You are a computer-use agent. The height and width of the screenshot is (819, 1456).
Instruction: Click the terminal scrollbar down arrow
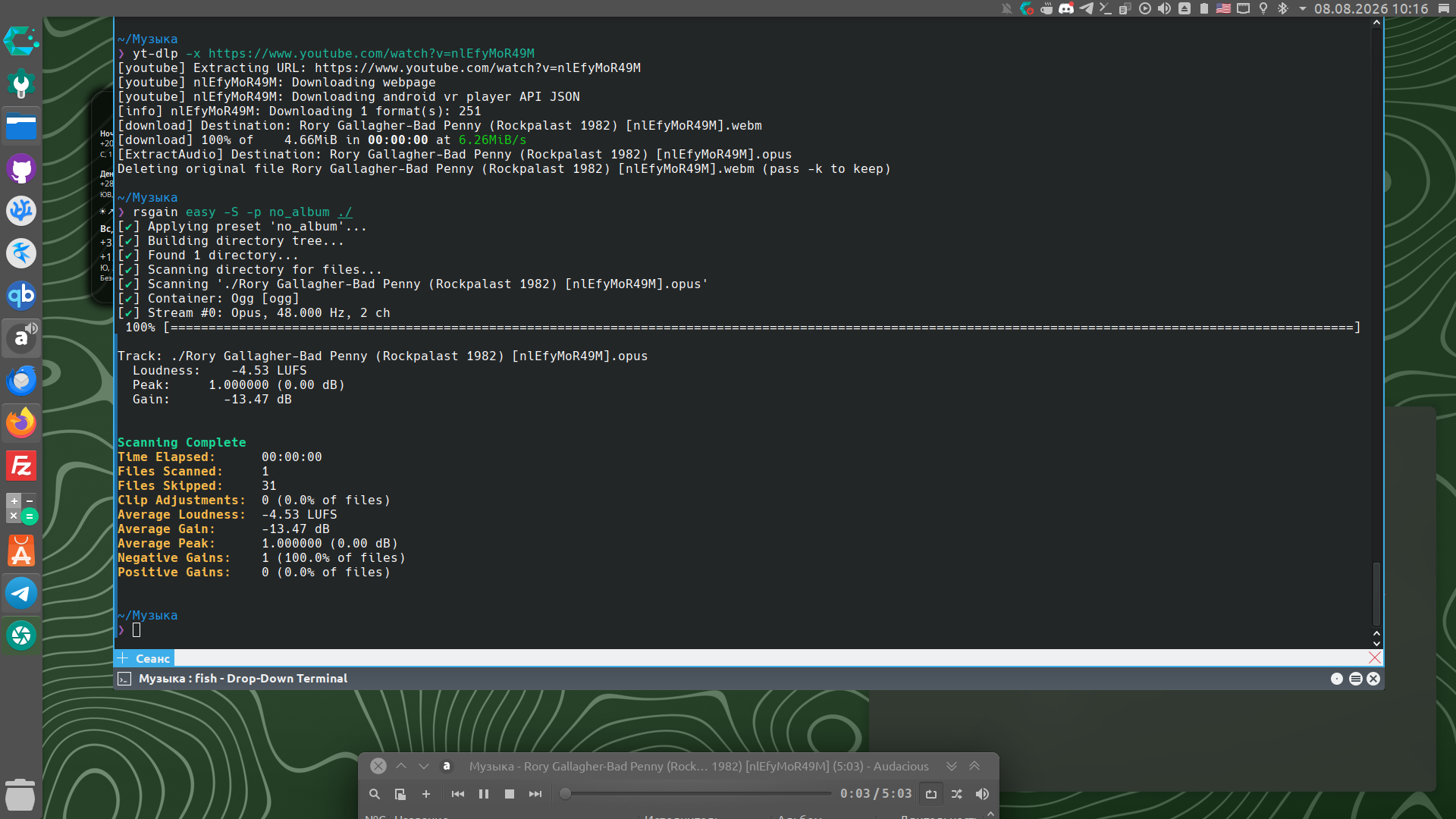(1376, 643)
